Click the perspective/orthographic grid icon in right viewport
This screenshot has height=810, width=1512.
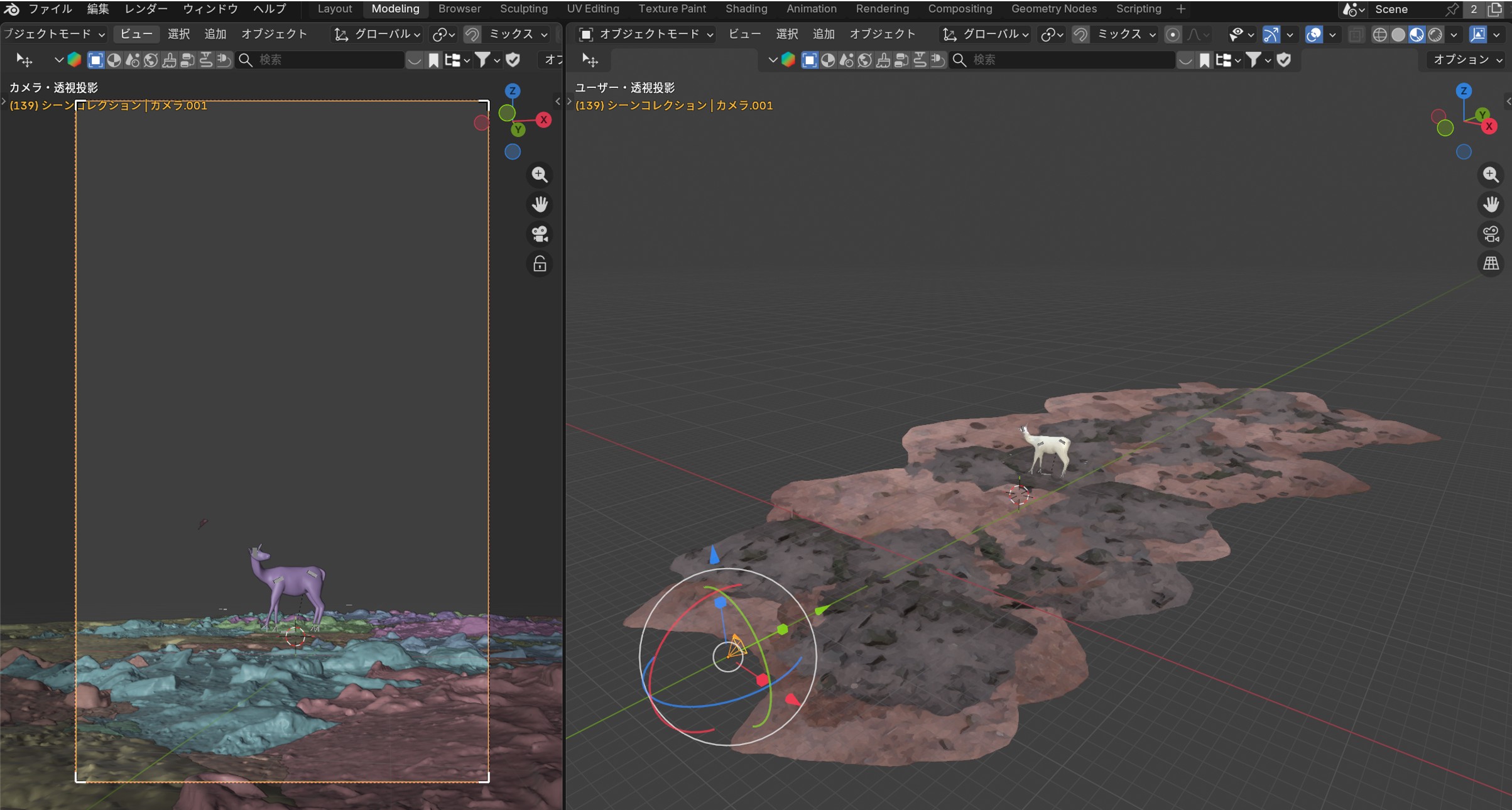(1491, 263)
